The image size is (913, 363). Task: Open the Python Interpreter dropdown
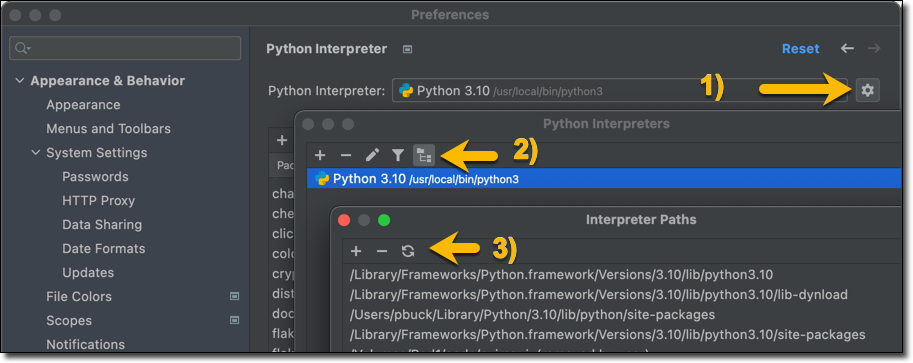point(620,90)
